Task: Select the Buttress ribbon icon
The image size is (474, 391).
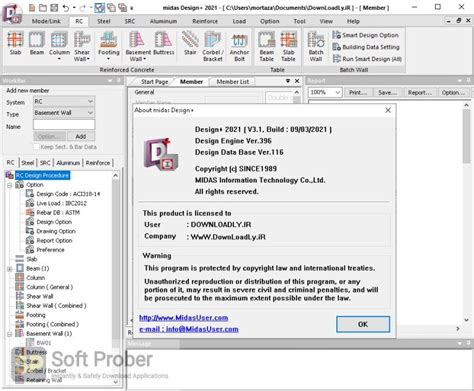Action: [163, 43]
